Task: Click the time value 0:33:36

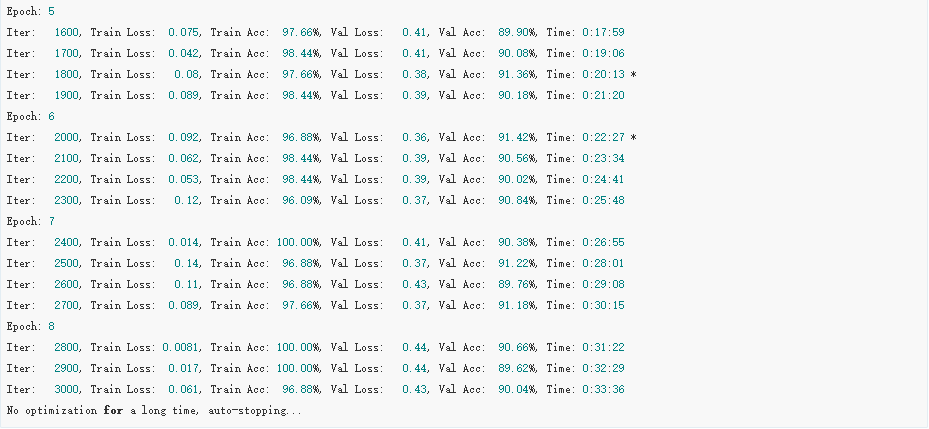Action: point(603,389)
